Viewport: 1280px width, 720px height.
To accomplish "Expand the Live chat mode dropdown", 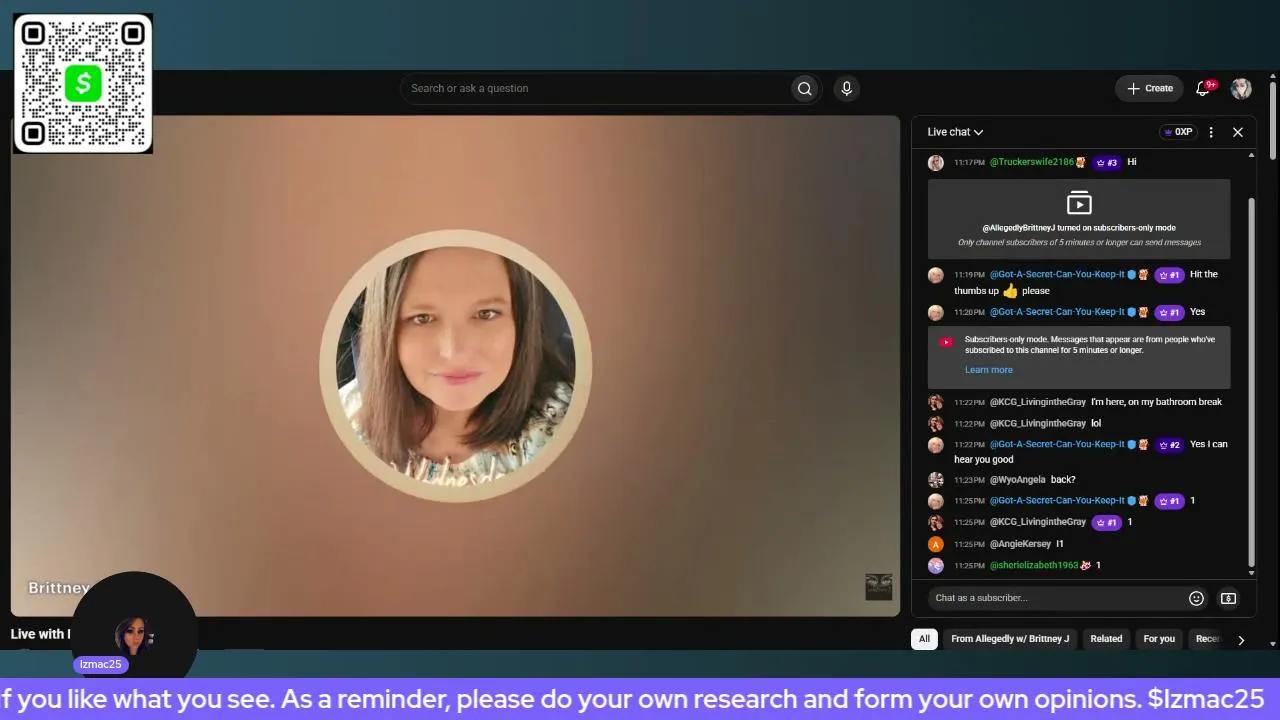I will (x=955, y=132).
